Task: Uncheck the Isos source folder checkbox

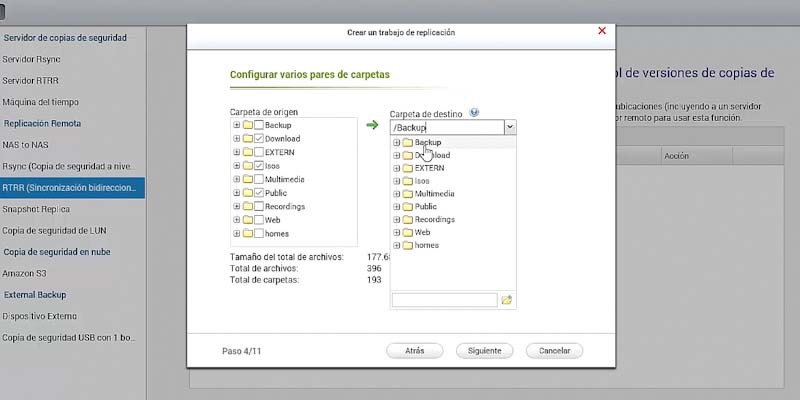Action: [x=259, y=166]
